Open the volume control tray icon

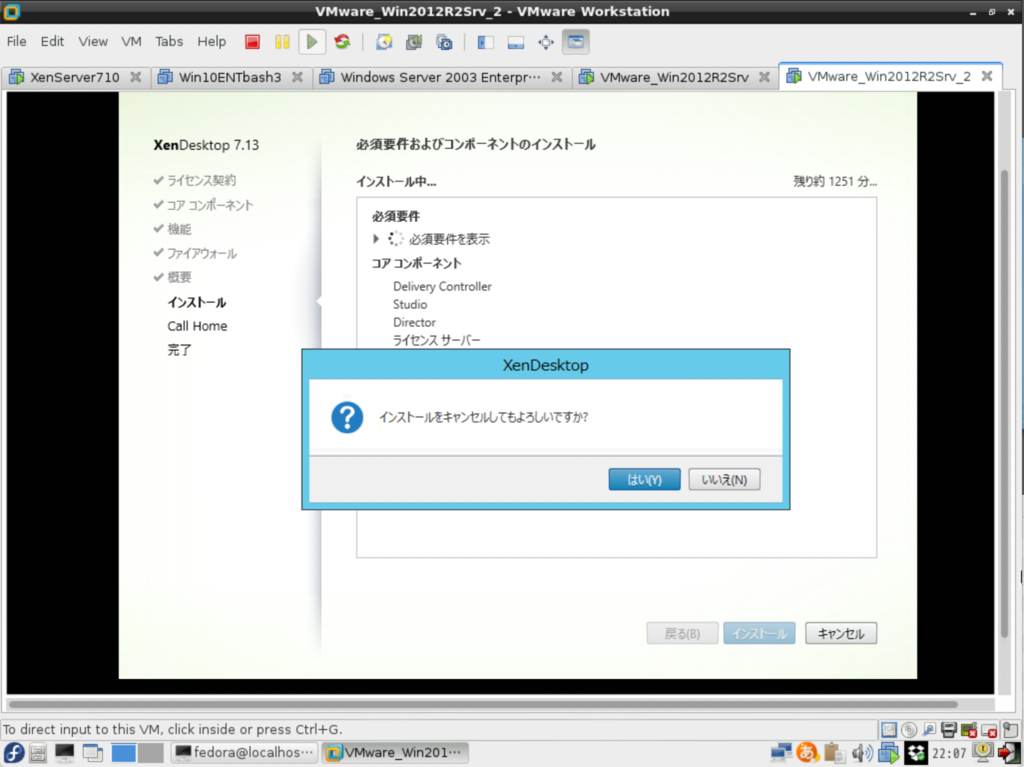tap(862, 753)
